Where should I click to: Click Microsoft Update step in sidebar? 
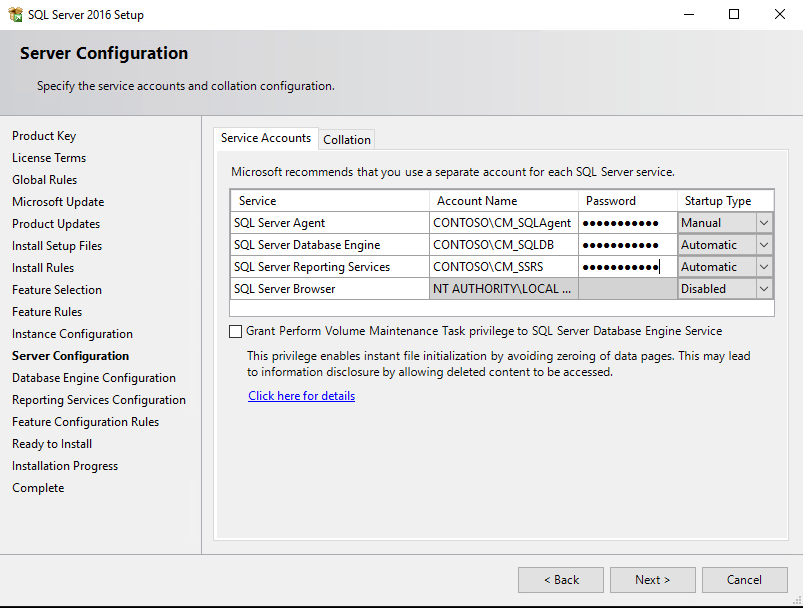(x=58, y=202)
